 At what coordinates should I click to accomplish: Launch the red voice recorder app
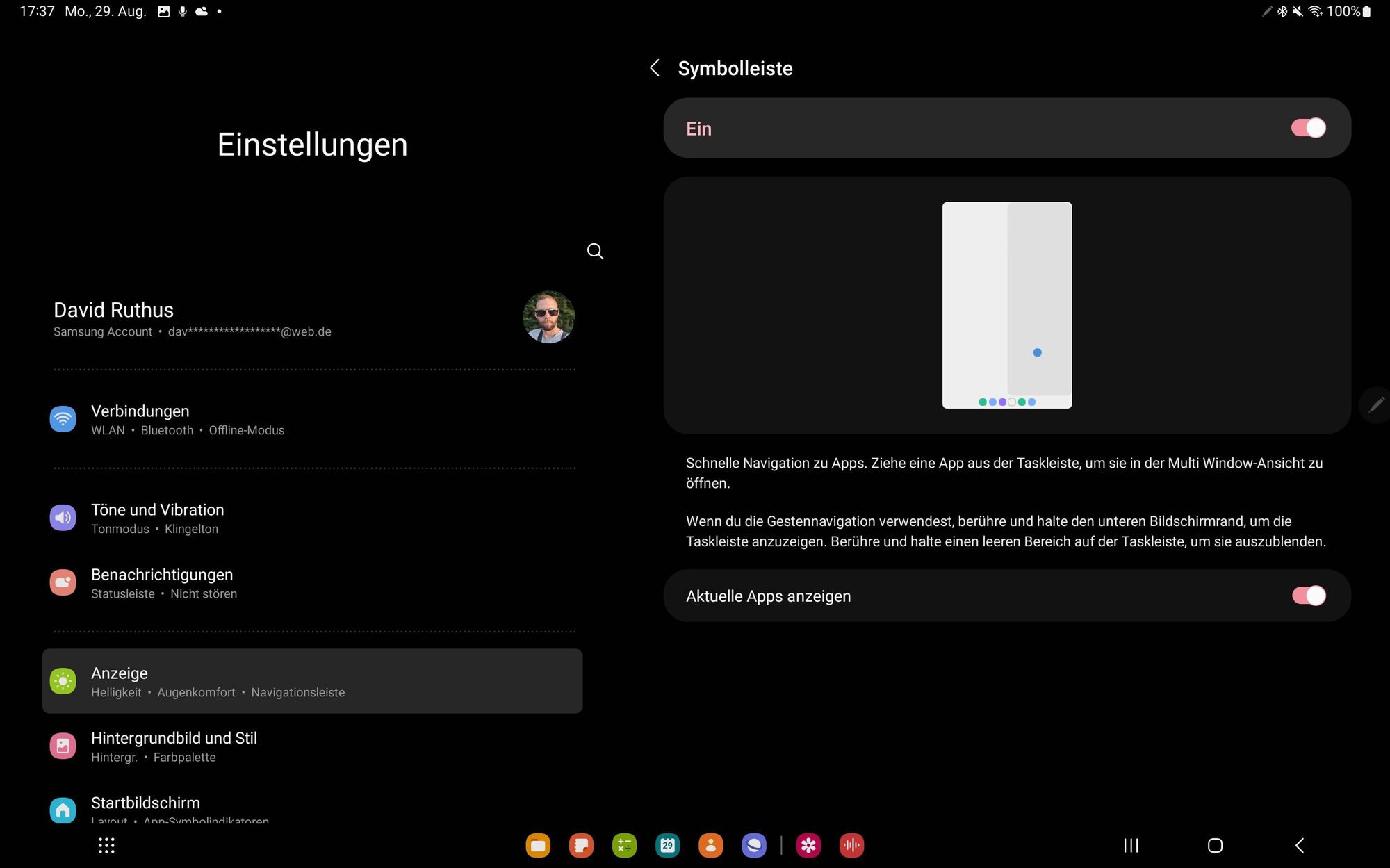pos(851,845)
